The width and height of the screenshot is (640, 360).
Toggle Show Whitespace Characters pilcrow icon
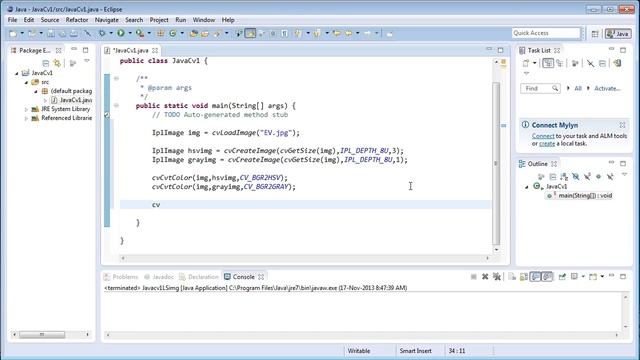tap(284, 33)
